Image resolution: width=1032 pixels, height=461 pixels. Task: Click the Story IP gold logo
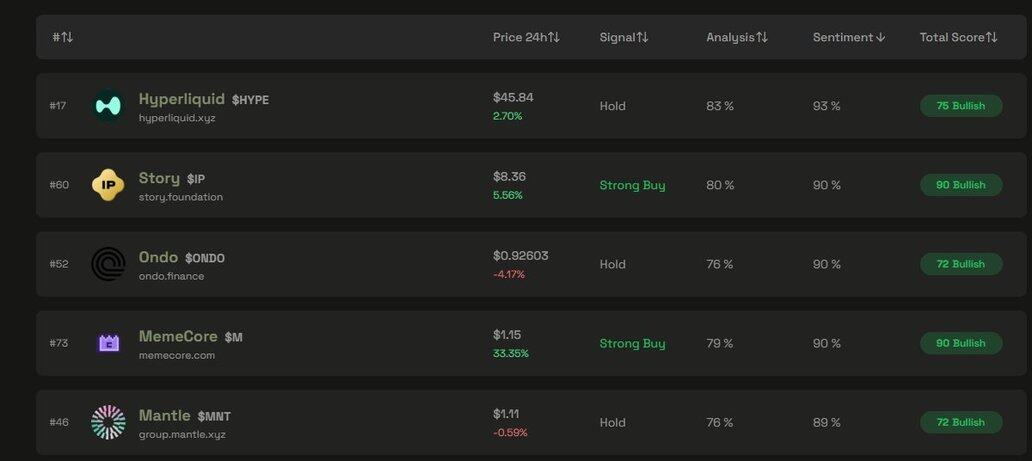point(108,185)
